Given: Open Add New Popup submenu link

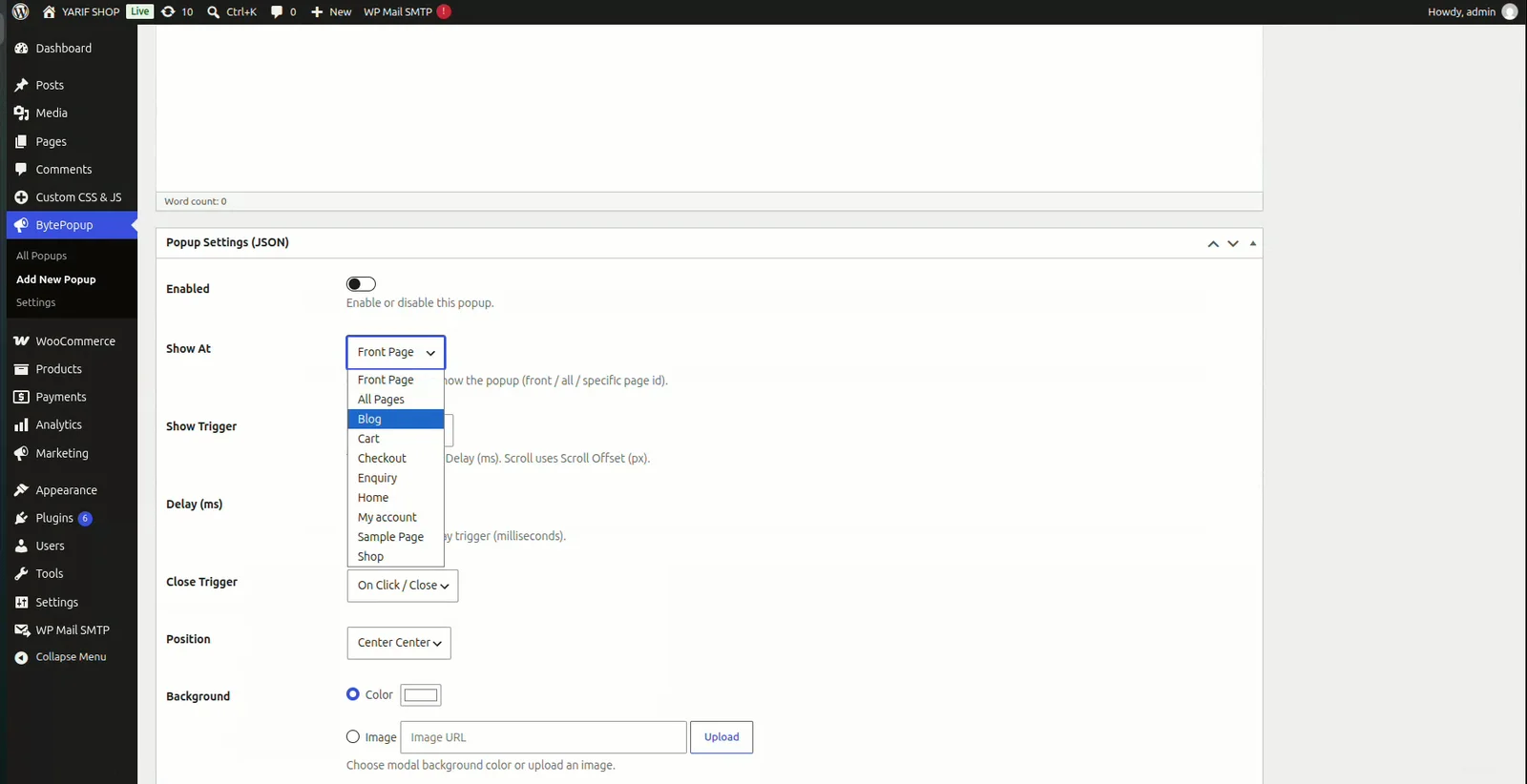Looking at the screenshot, I should click(55, 279).
